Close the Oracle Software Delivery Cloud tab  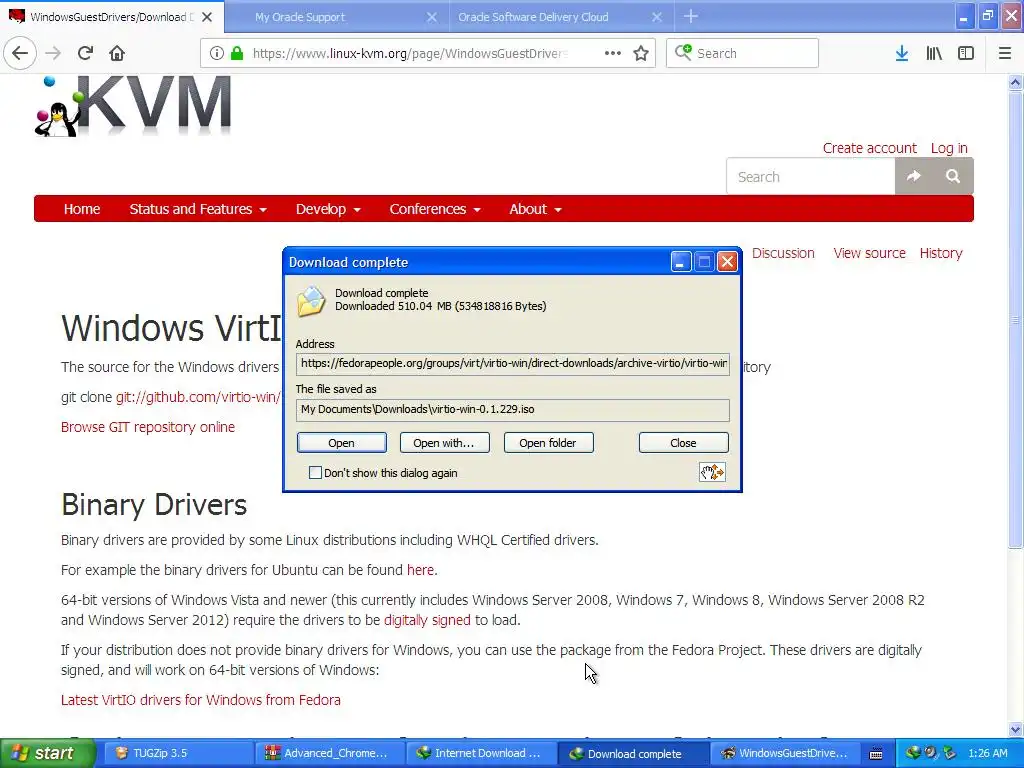point(657,17)
